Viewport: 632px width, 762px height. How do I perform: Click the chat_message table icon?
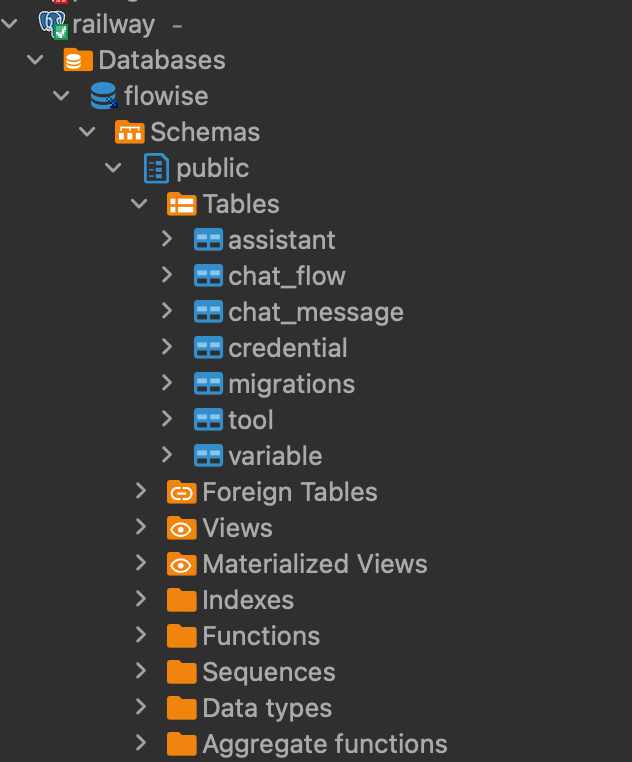pos(208,312)
